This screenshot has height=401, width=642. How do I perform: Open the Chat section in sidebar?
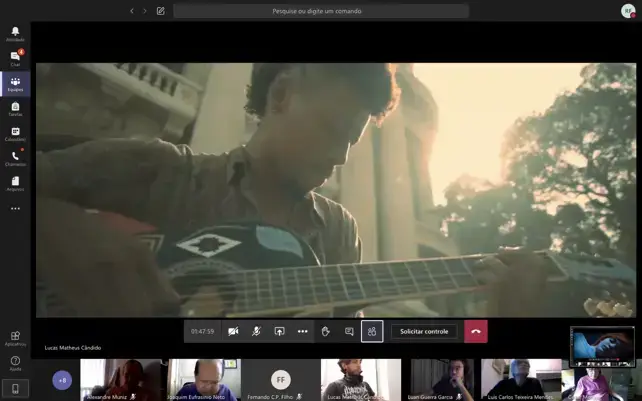point(15,58)
